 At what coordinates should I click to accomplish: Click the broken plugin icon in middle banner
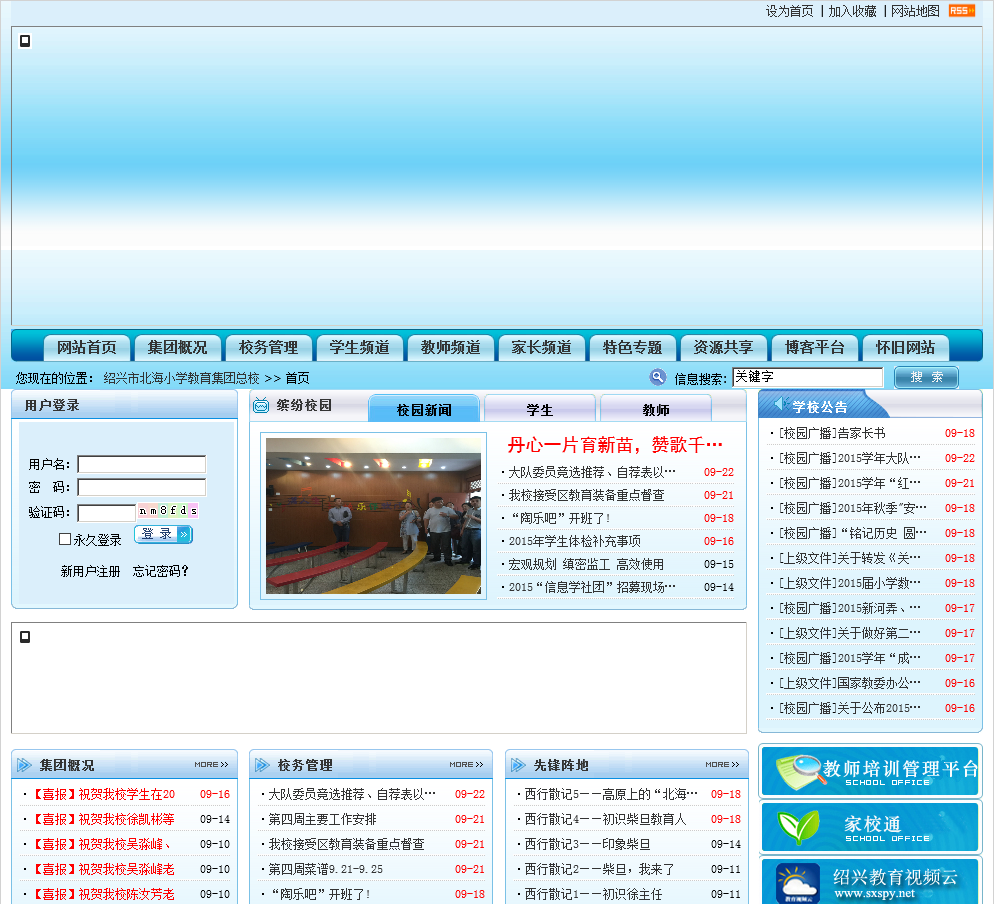pyautogui.click(x=25, y=636)
